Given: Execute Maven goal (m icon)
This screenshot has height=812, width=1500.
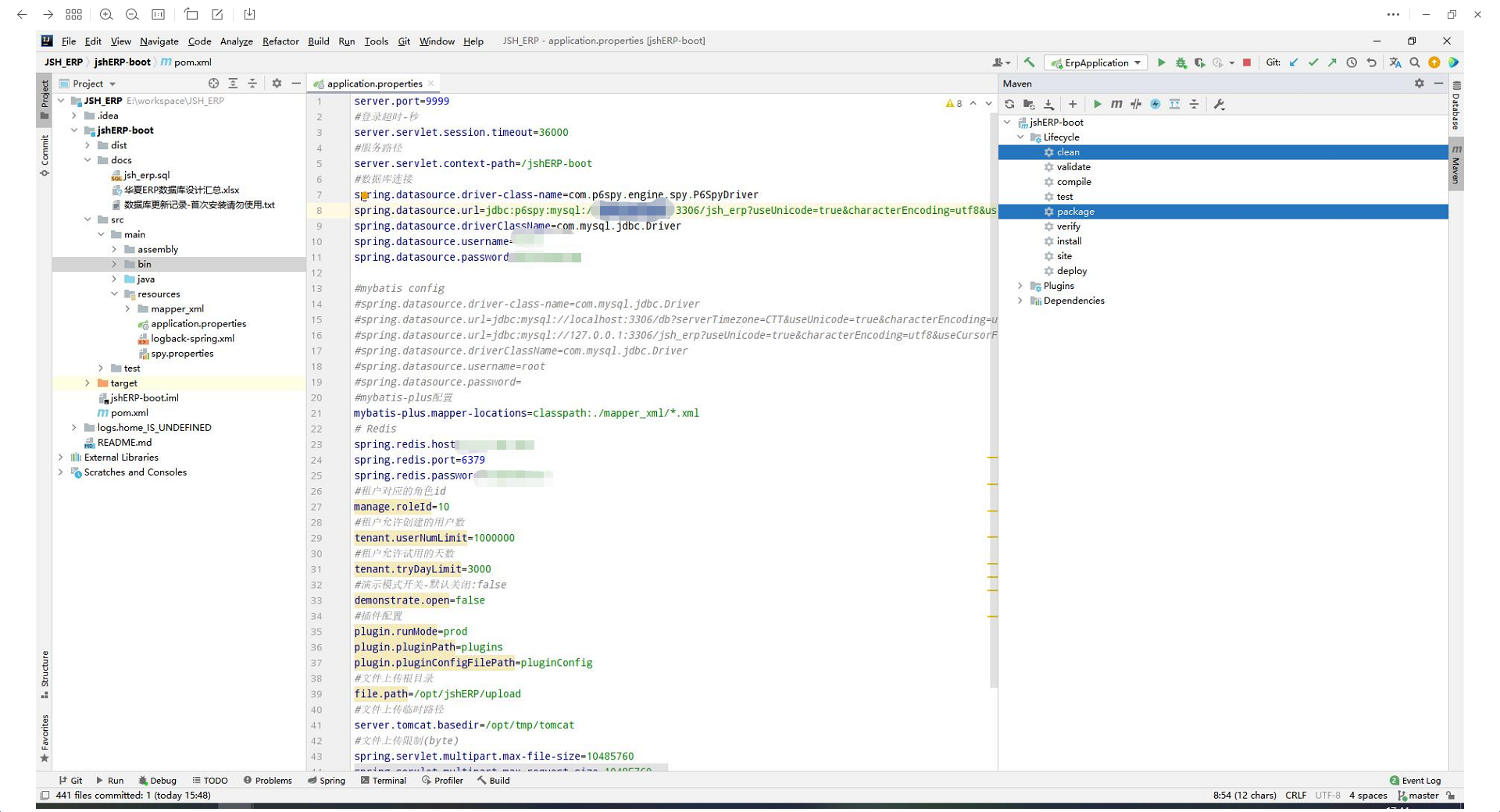Looking at the screenshot, I should pyautogui.click(x=1116, y=104).
